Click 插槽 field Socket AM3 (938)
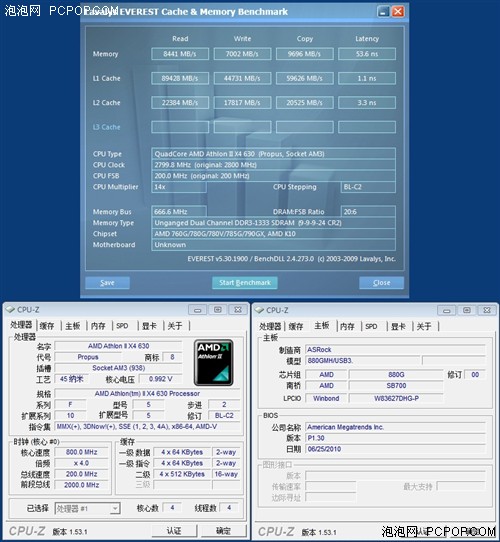500x542 pixels. [x=118, y=368]
